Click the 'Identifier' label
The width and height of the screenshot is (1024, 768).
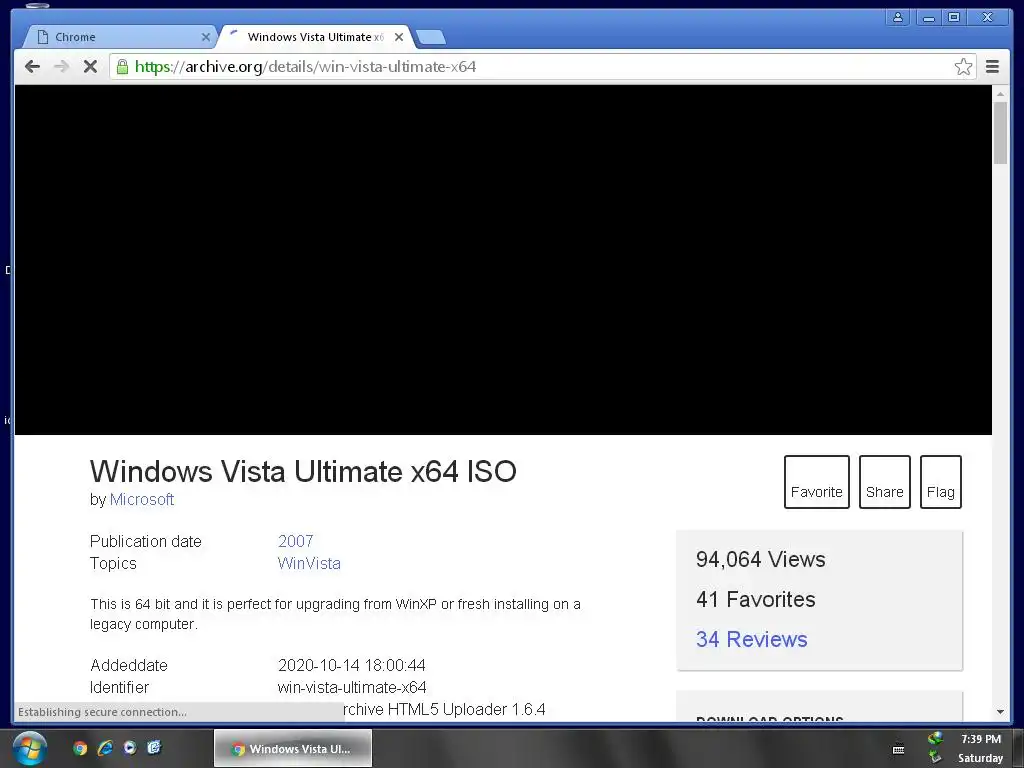coord(120,688)
